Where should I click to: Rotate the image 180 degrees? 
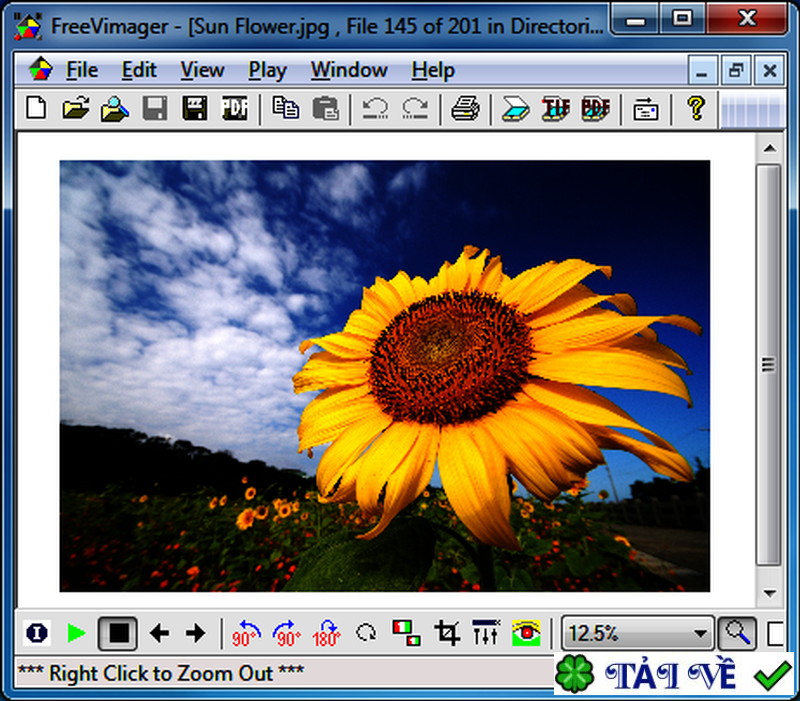tap(323, 633)
